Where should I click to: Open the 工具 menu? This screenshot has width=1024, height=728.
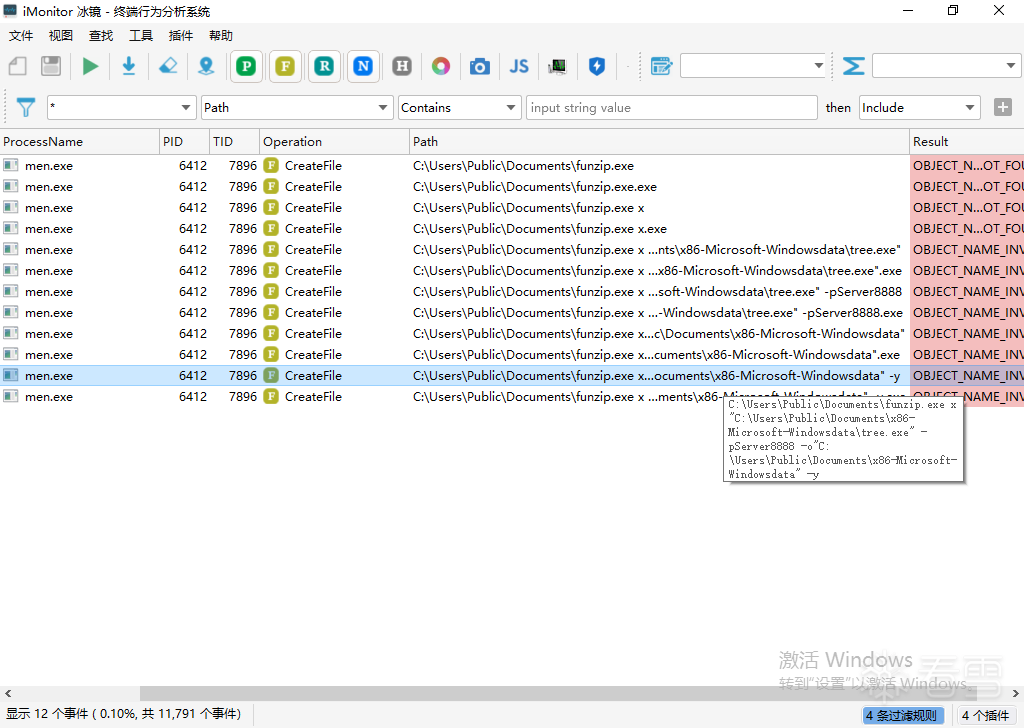point(140,35)
